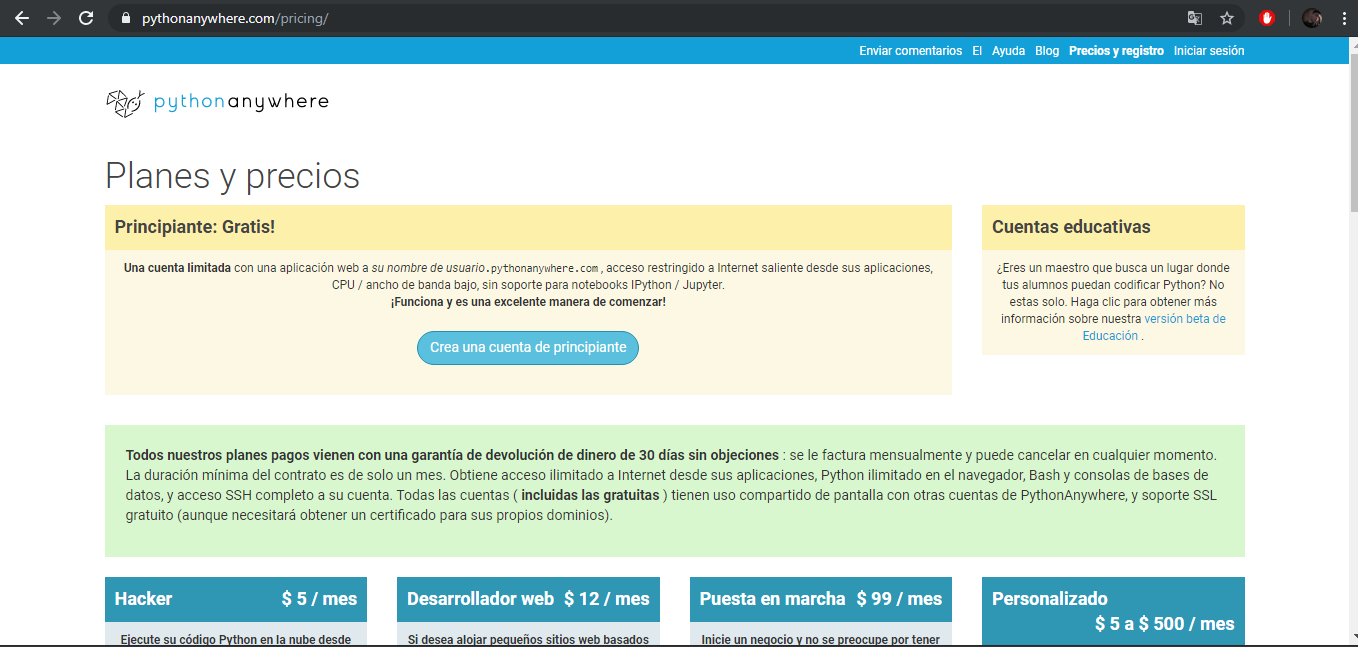Open Blog in the top navigation
This screenshot has height=647, width=1358.
pyautogui.click(x=1047, y=51)
